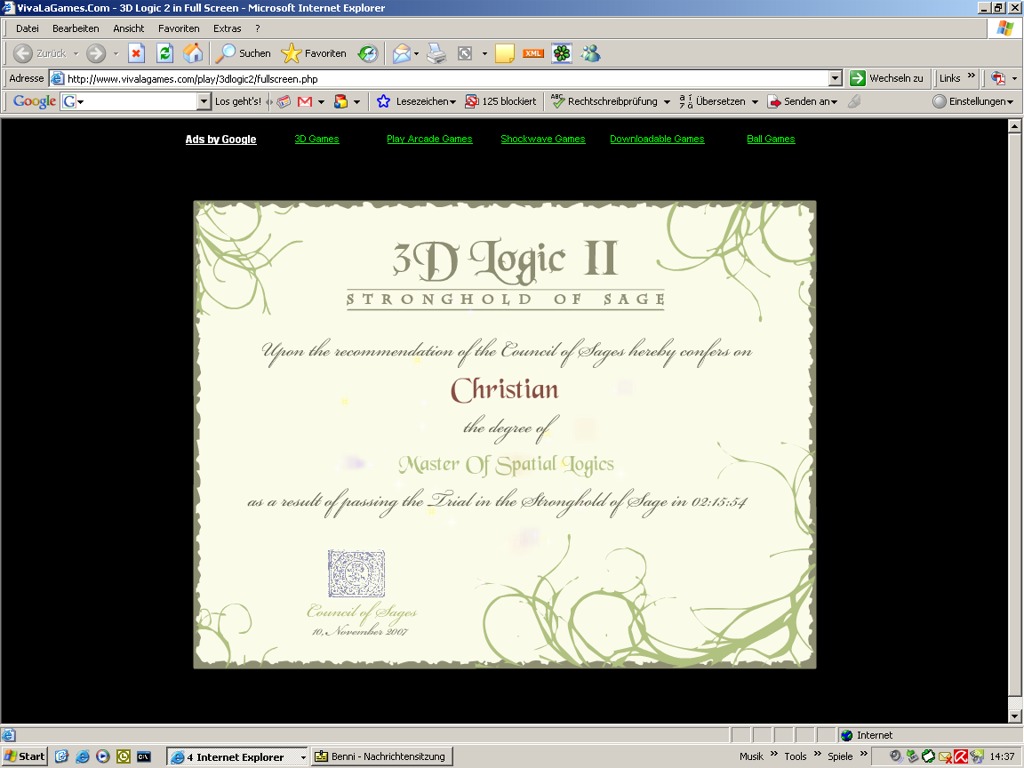The width and height of the screenshot is (1024, 768).
Task: Open the Extras menu
Action: (227, 28)
